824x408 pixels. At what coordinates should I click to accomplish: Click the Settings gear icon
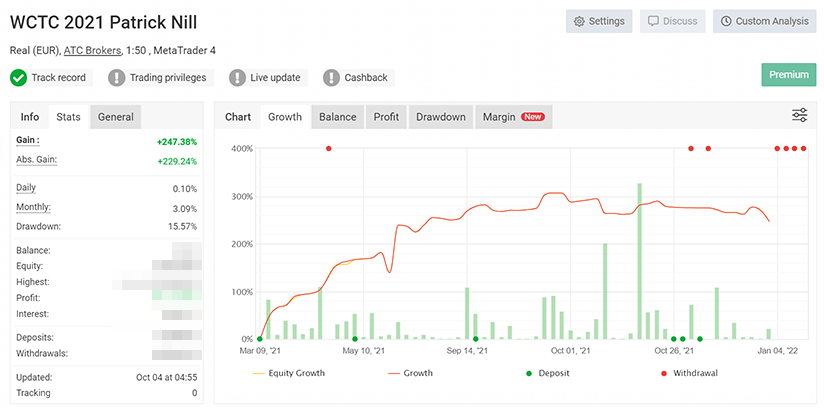(x=578, y=21)
